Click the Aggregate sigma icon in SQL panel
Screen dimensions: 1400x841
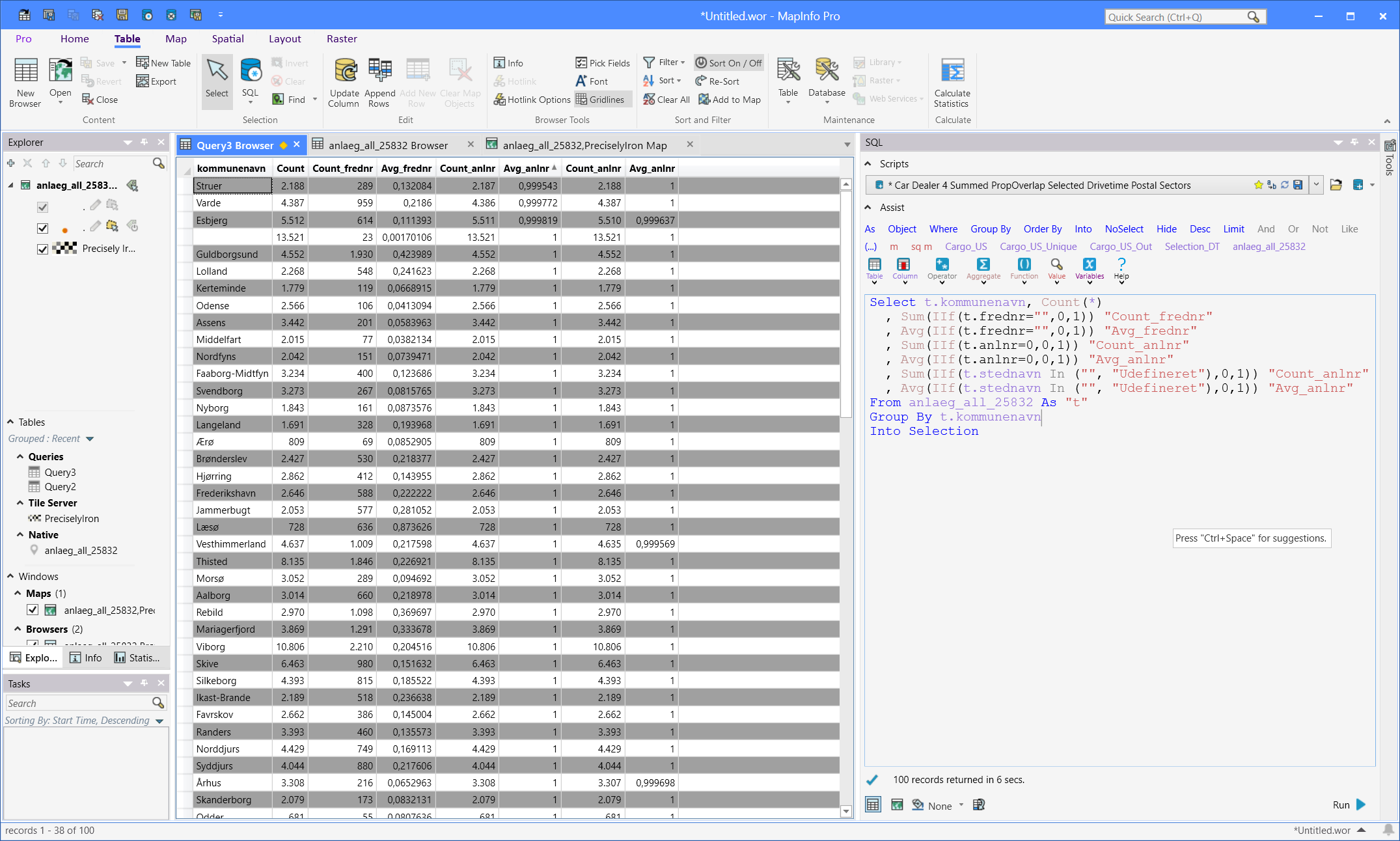[x=983, y=264]
